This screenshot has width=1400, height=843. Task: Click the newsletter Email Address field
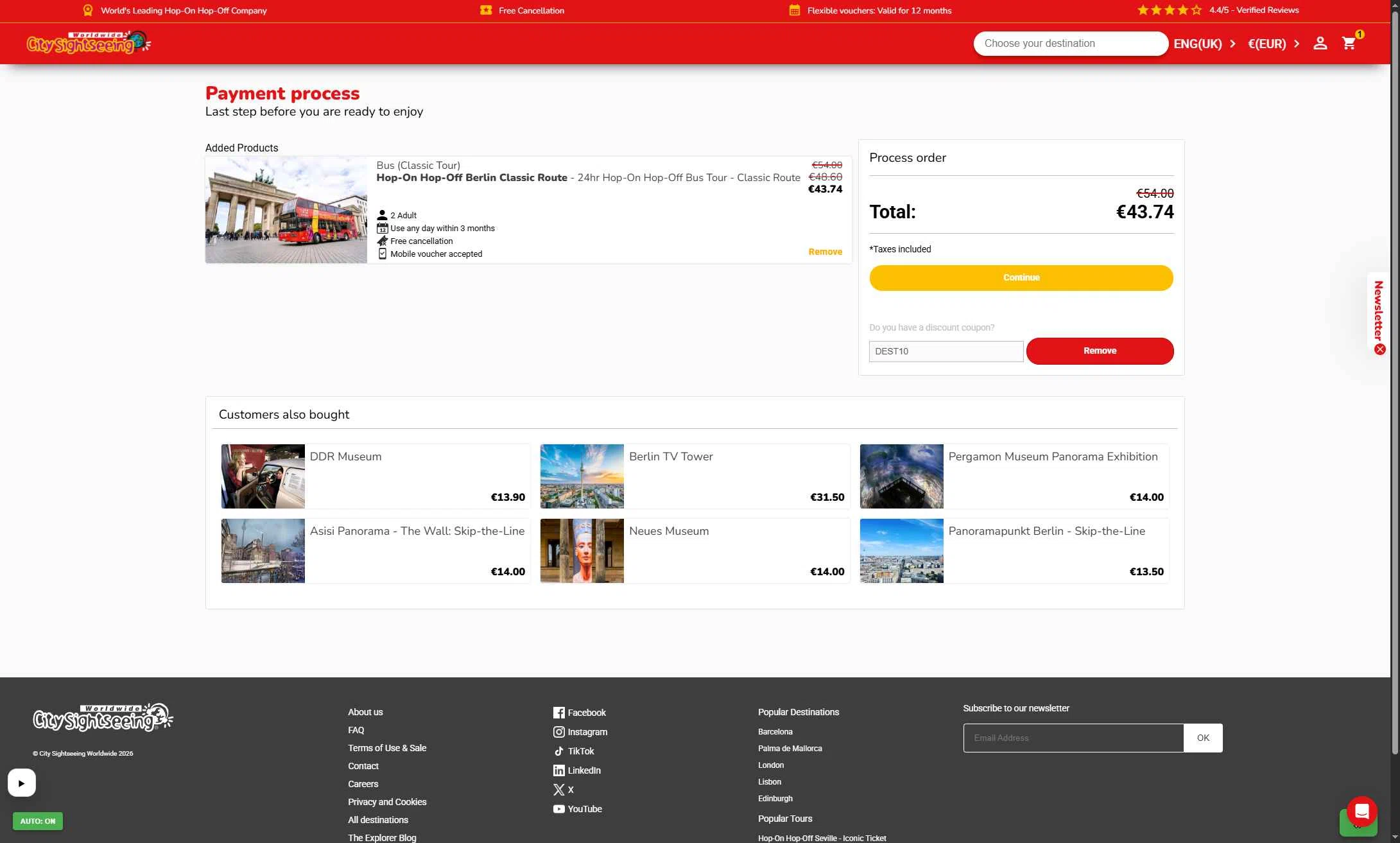coord(1073,738)
